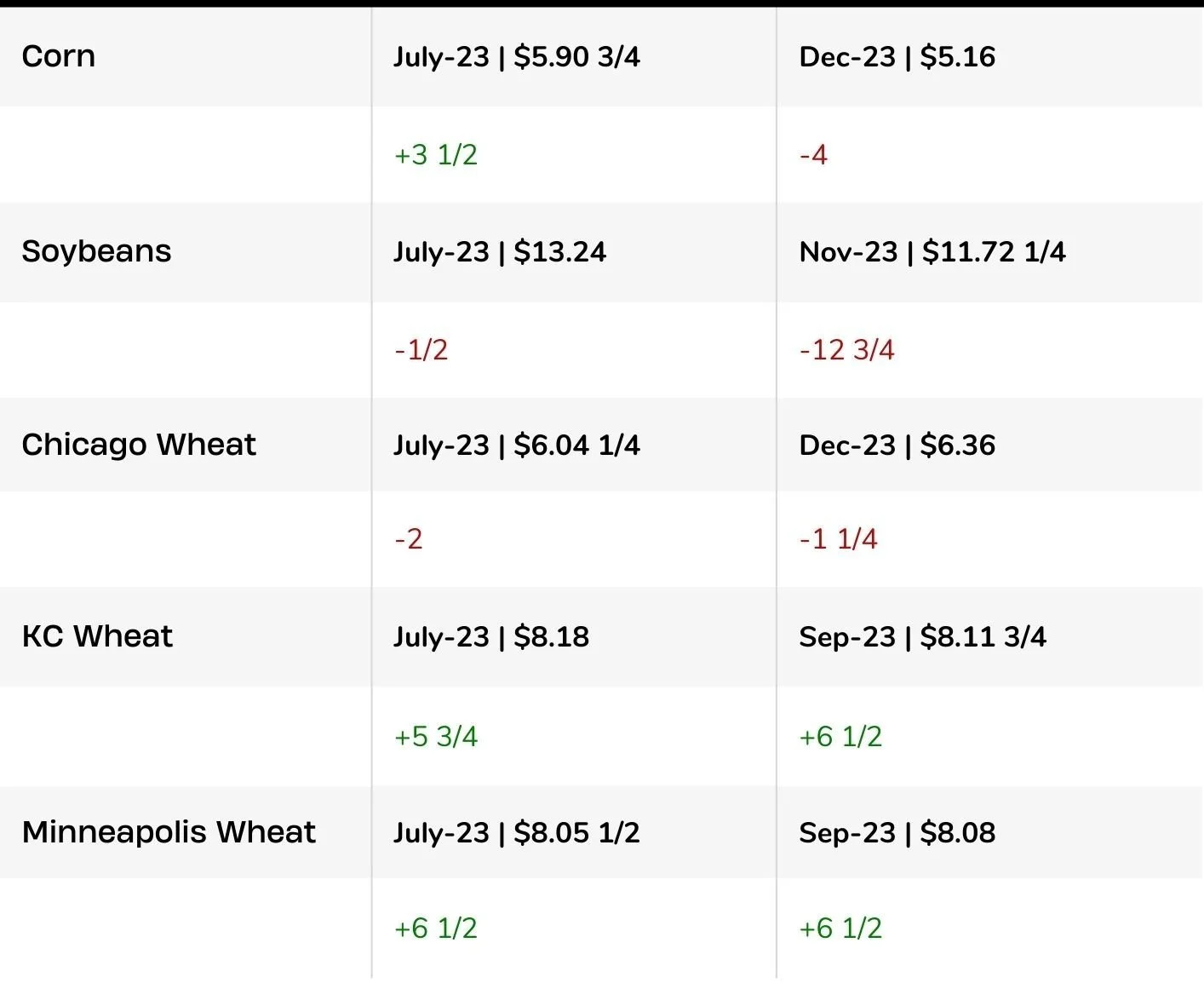Screen dimensions: 1204x1006
Task: Click Chicago Wheat Dec-23 $6.36 cell
Action: [897, 446]
